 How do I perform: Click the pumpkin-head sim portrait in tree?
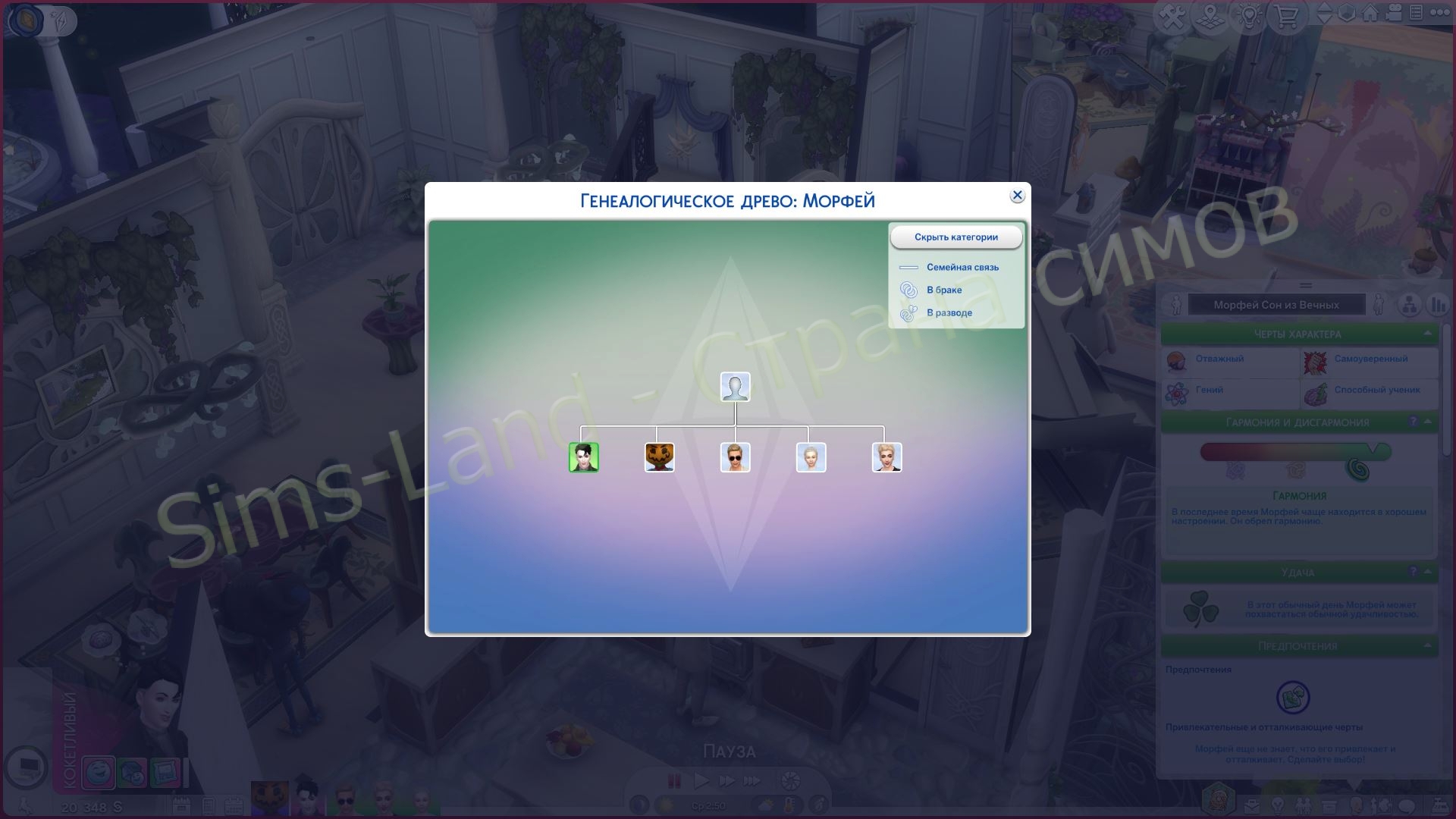click(x=659, y=457)
